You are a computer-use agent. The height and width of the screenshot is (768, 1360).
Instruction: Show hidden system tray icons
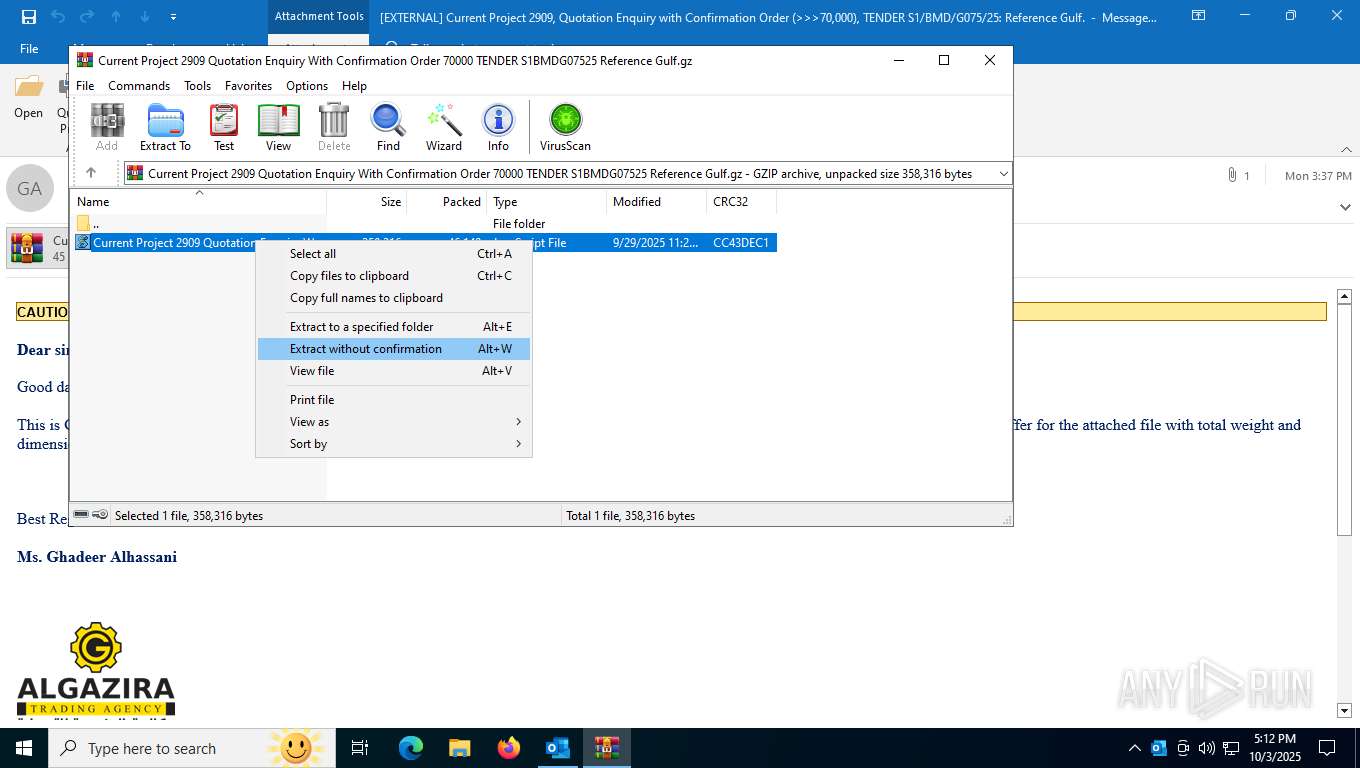[x=1134, y=748]
